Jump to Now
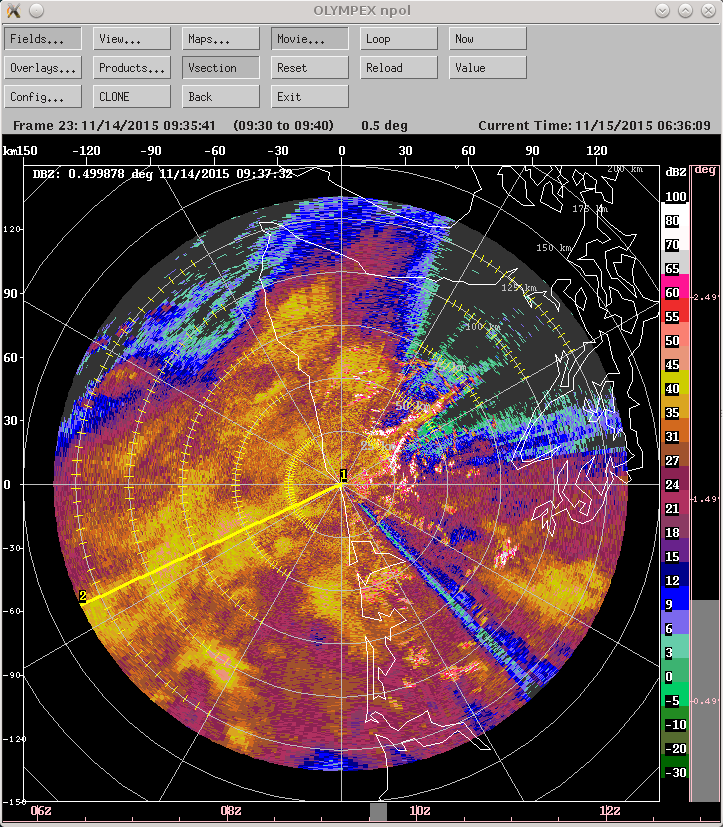This screenshot has width=723, height=827. (488, 39)
